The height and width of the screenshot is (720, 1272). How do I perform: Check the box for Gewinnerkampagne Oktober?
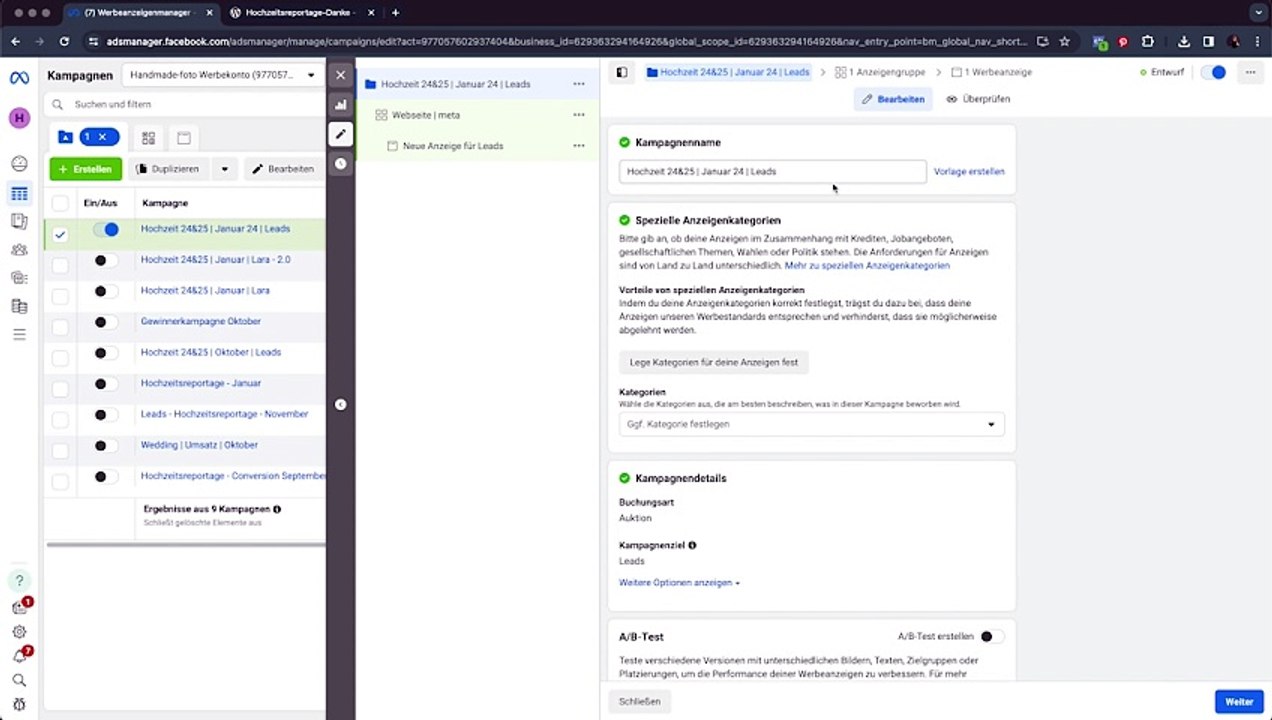tap(60, 327)
